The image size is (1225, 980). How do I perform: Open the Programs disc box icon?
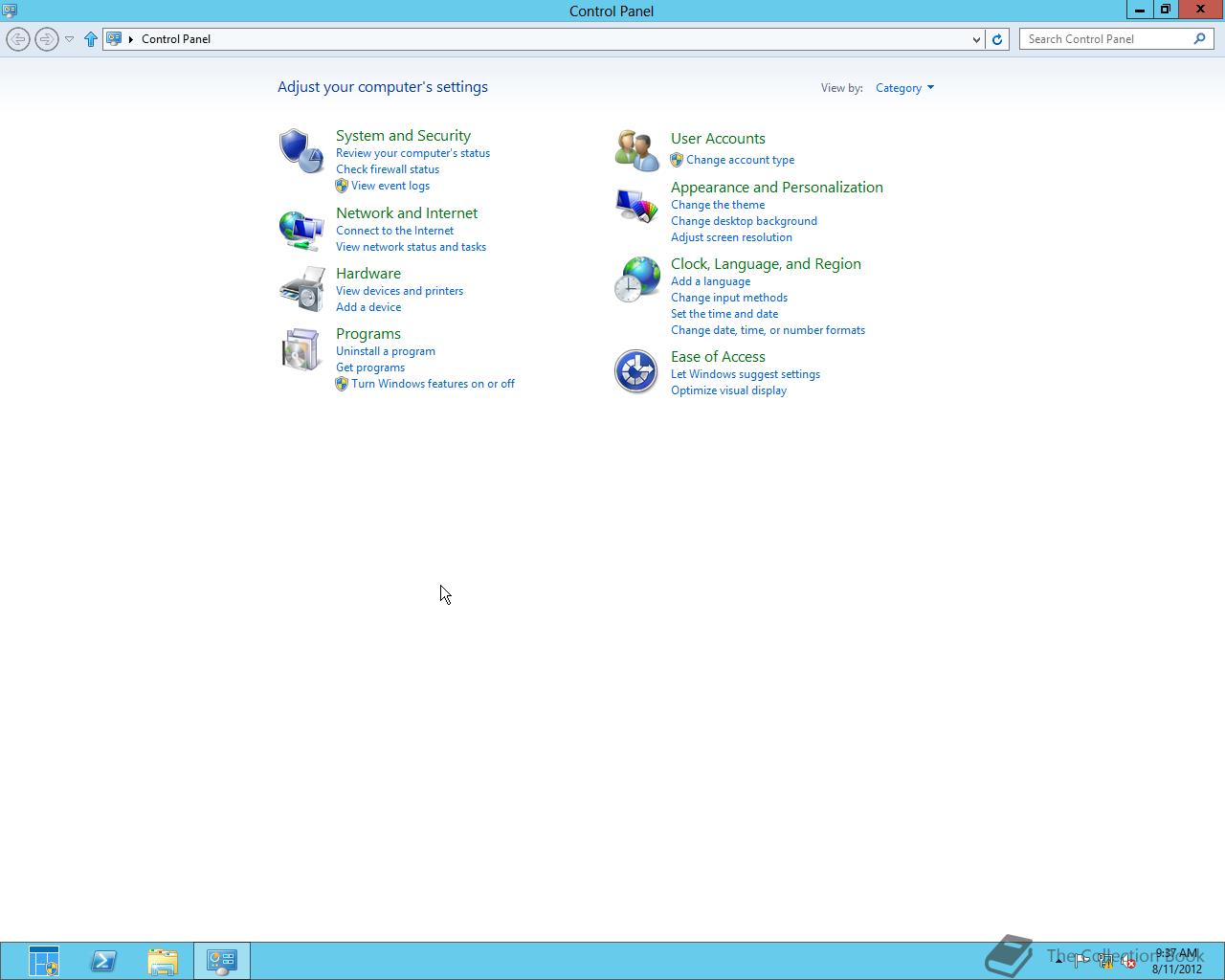click(301, 350)
